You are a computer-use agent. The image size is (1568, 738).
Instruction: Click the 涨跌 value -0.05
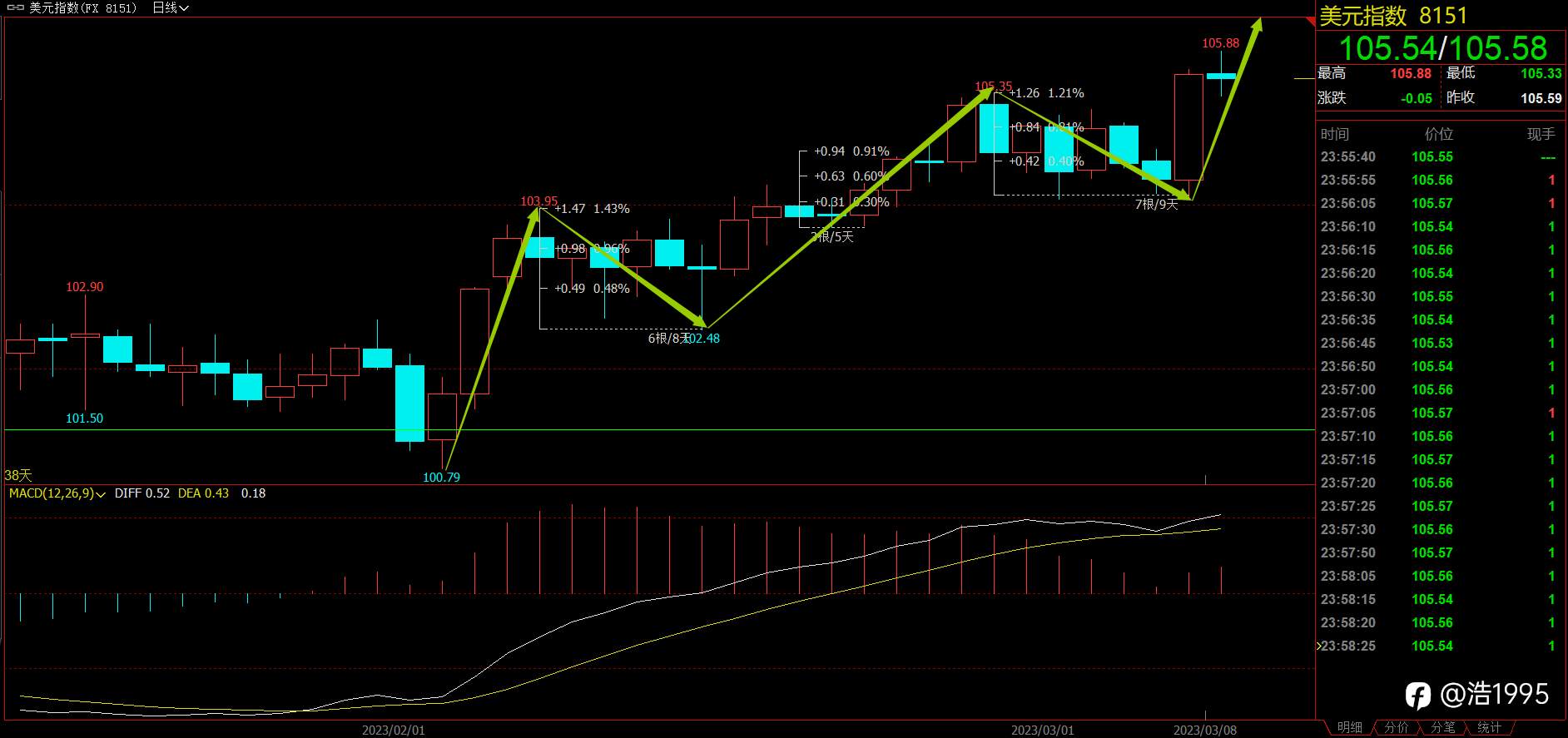click(1416, 98)
